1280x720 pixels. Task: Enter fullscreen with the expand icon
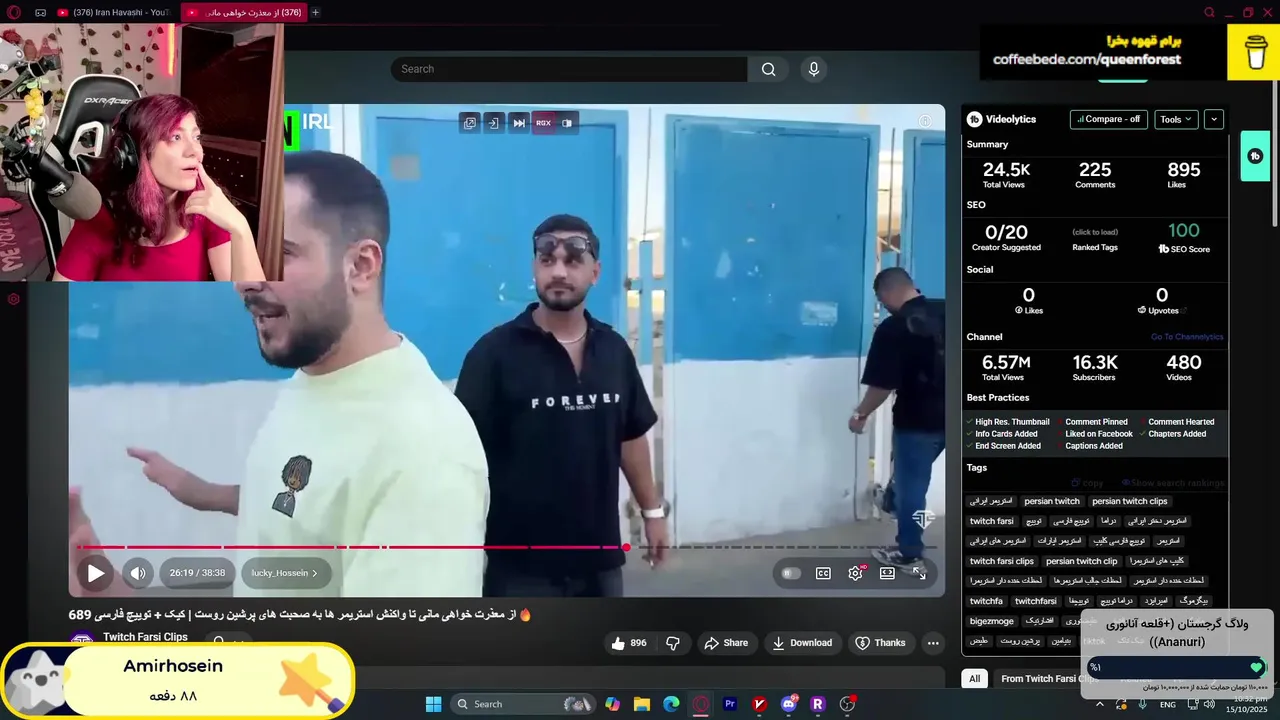coord(919,573)
